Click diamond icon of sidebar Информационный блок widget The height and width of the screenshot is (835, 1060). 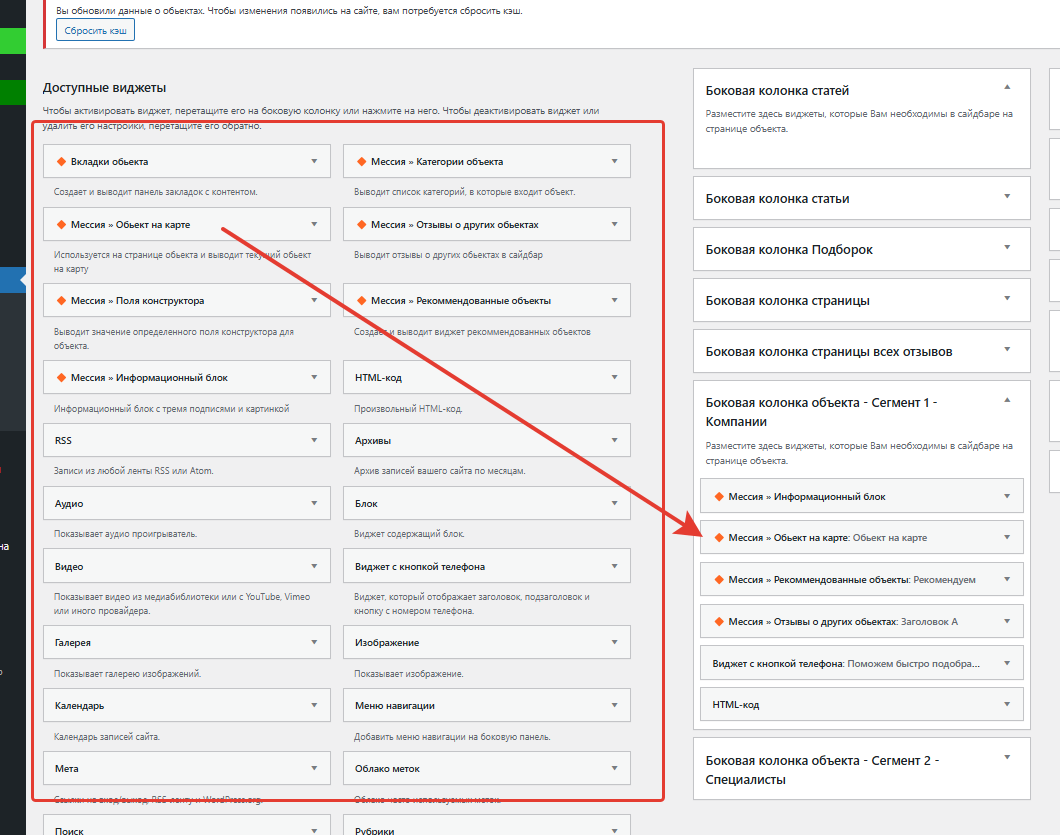pyautogui.click(x=718, y=496)
